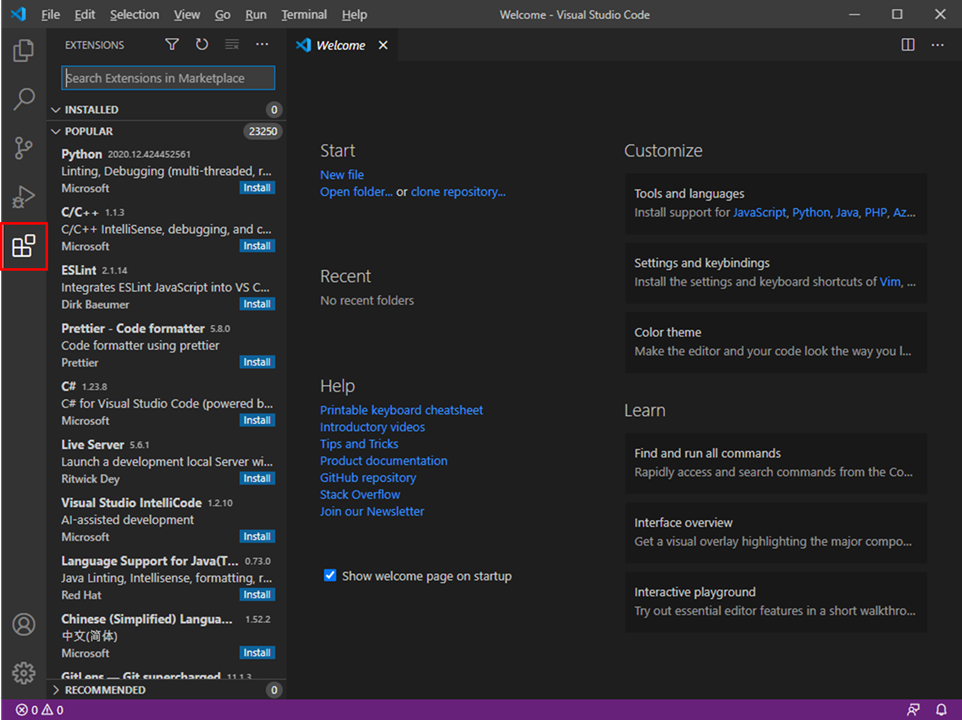
Task: Select Live Server extension entry title
Action: tap(92, 445)
